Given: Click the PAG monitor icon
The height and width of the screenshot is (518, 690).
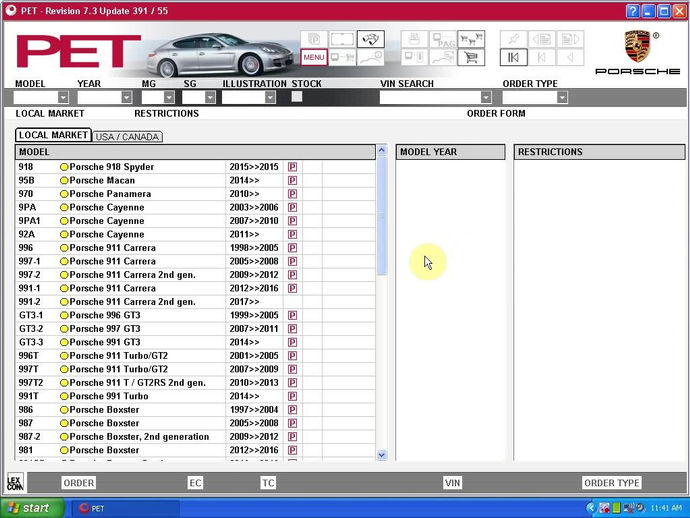Looking at the screenshot, I should point(443,39).
